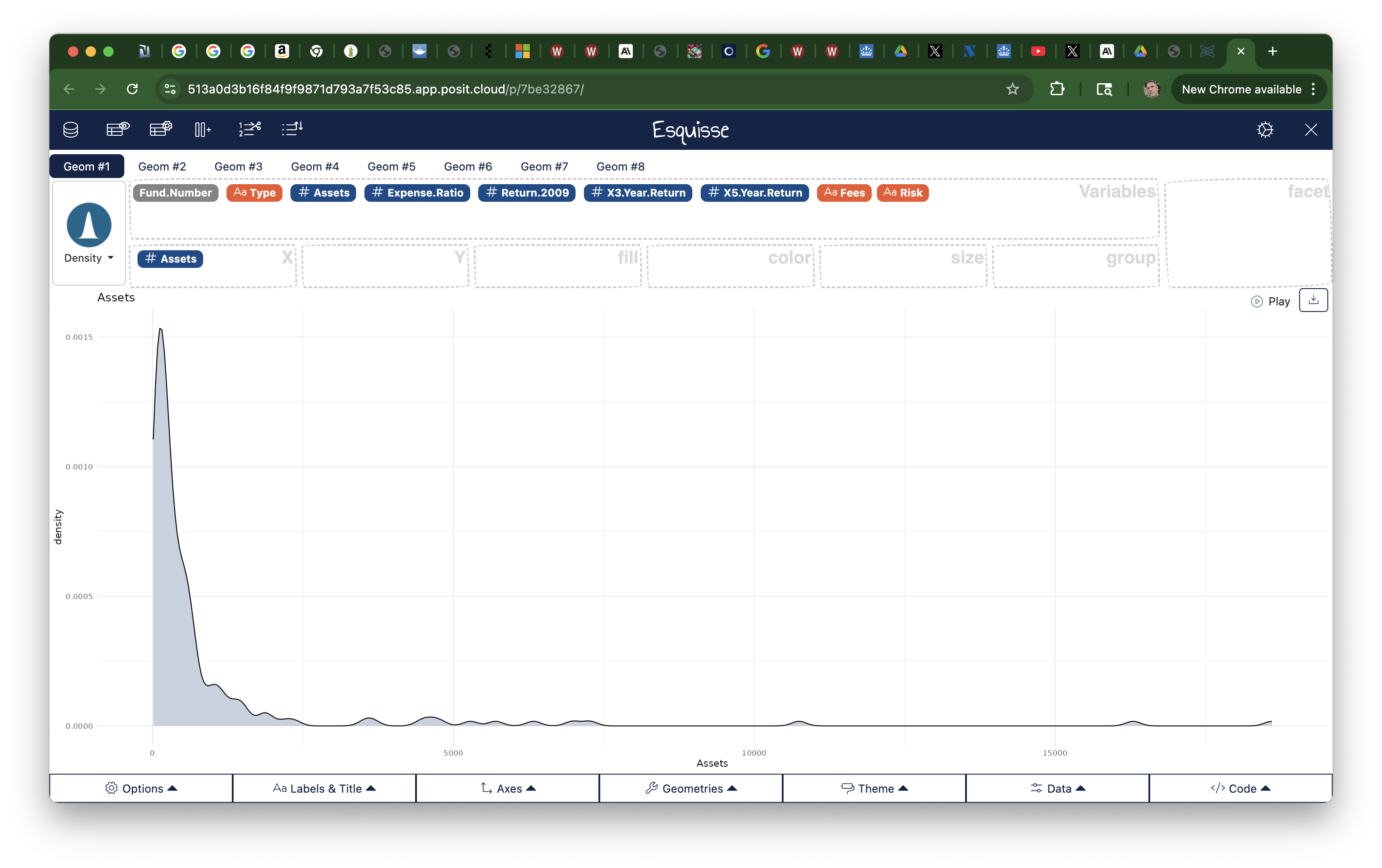Click the create column icon
This screenshot has width=1382, height=868.
click(203, 130)
